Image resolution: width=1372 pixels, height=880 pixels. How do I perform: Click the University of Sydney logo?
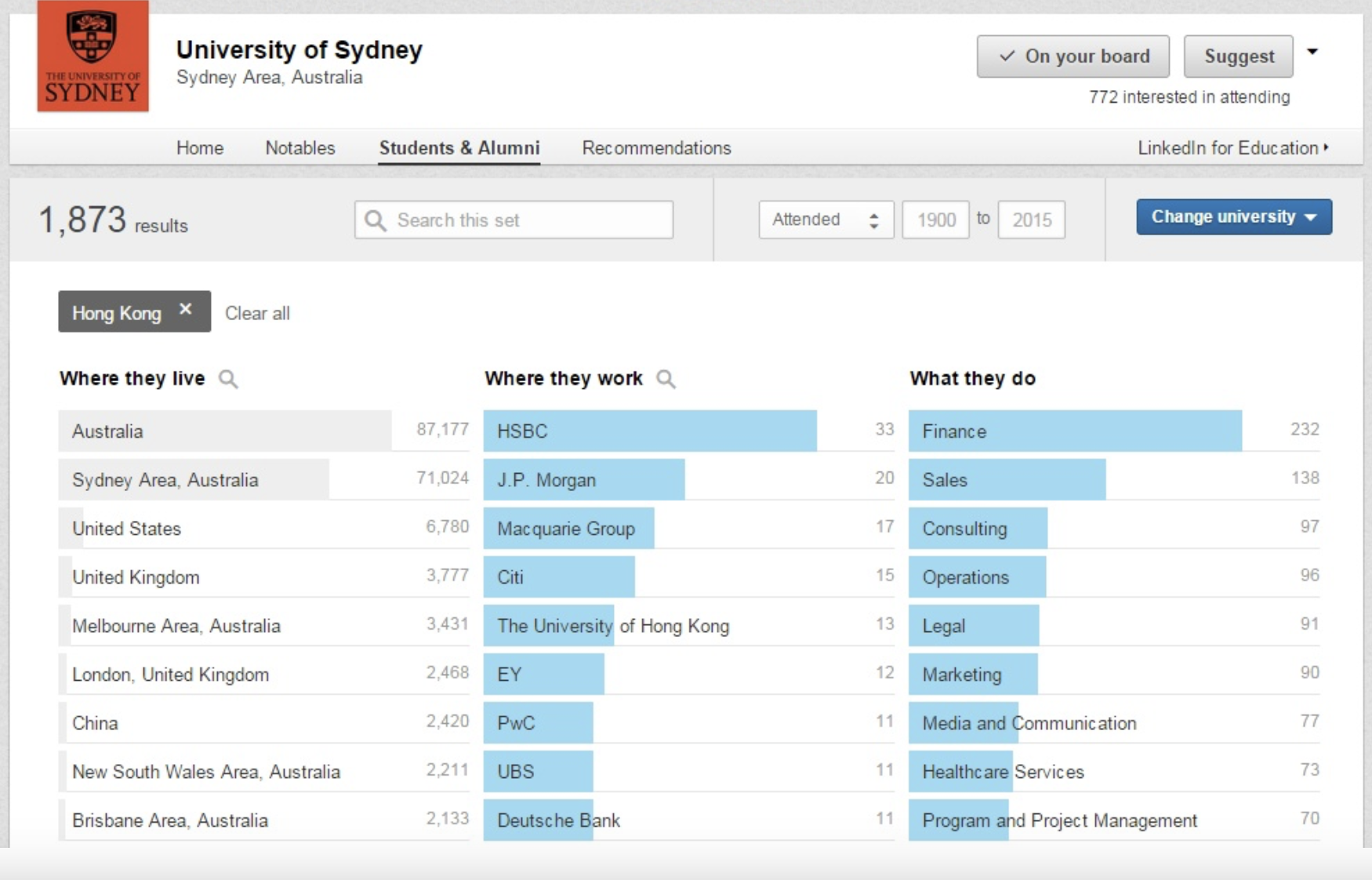pyautogui.click(x=93, y=56)
